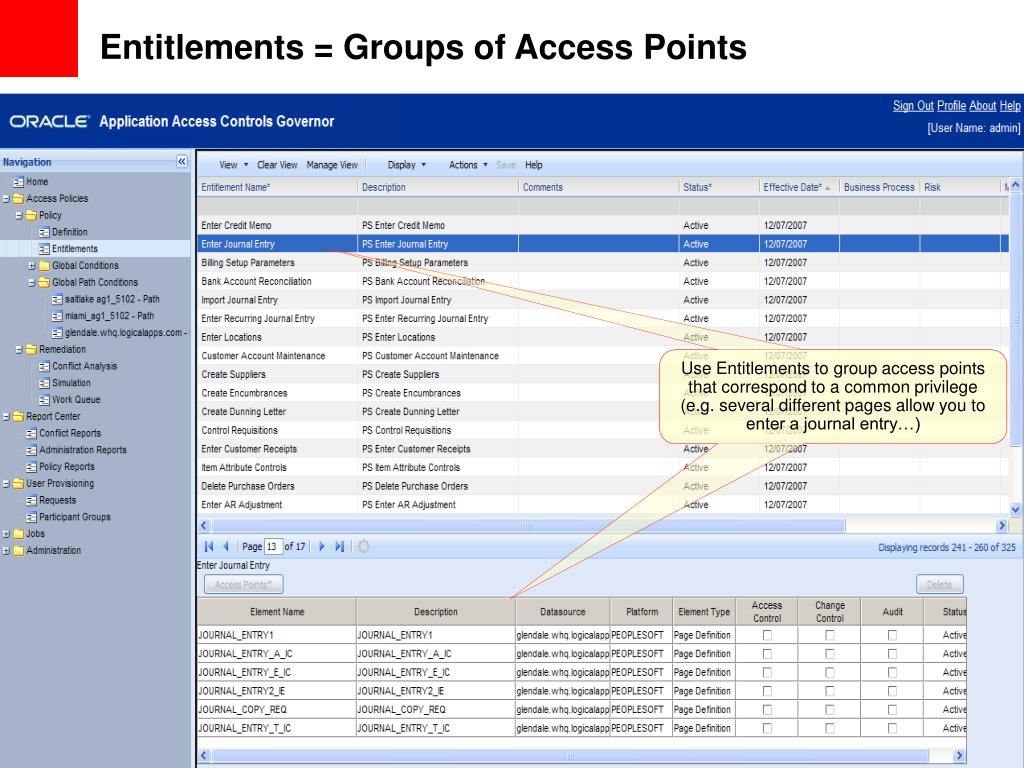
Task: Open the About link
Action: pos(983,106)
